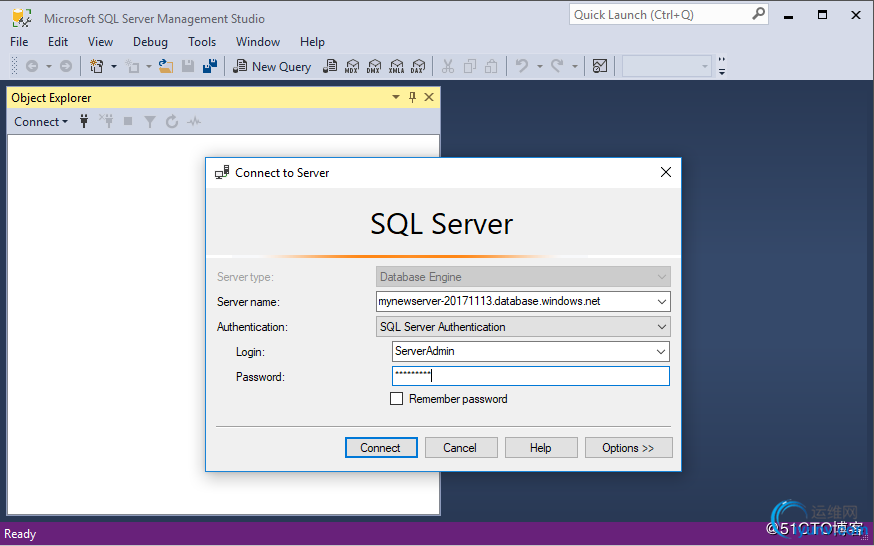Click the XMLA query icon
The width and height of the screenshot is (874, 546).
(x=396, y=66)
